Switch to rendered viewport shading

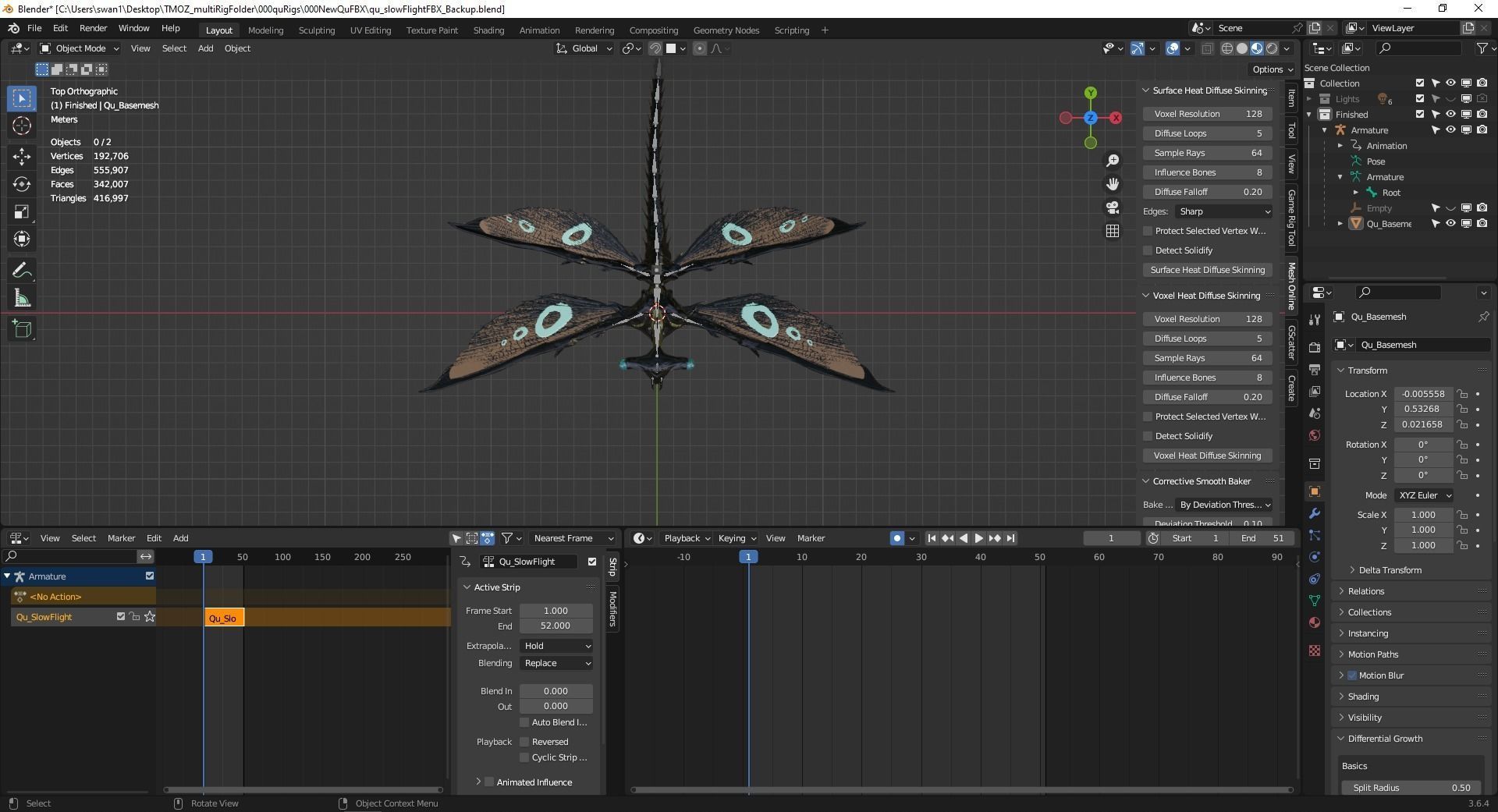[1272, 48]
